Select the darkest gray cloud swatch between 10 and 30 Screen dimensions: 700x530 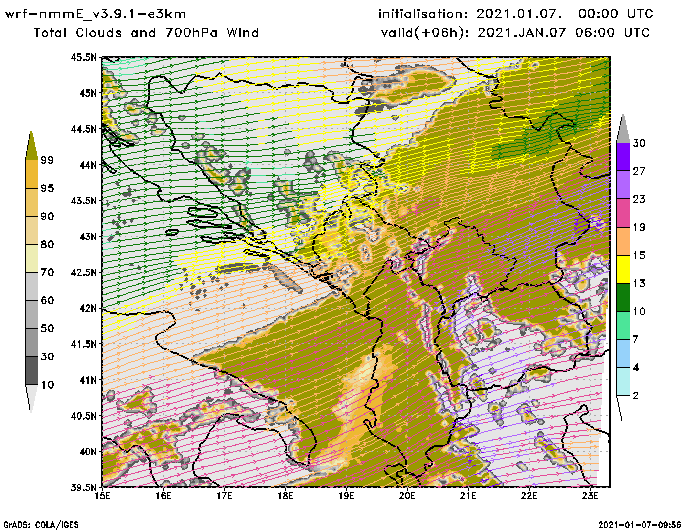click(x=32, y=371)
